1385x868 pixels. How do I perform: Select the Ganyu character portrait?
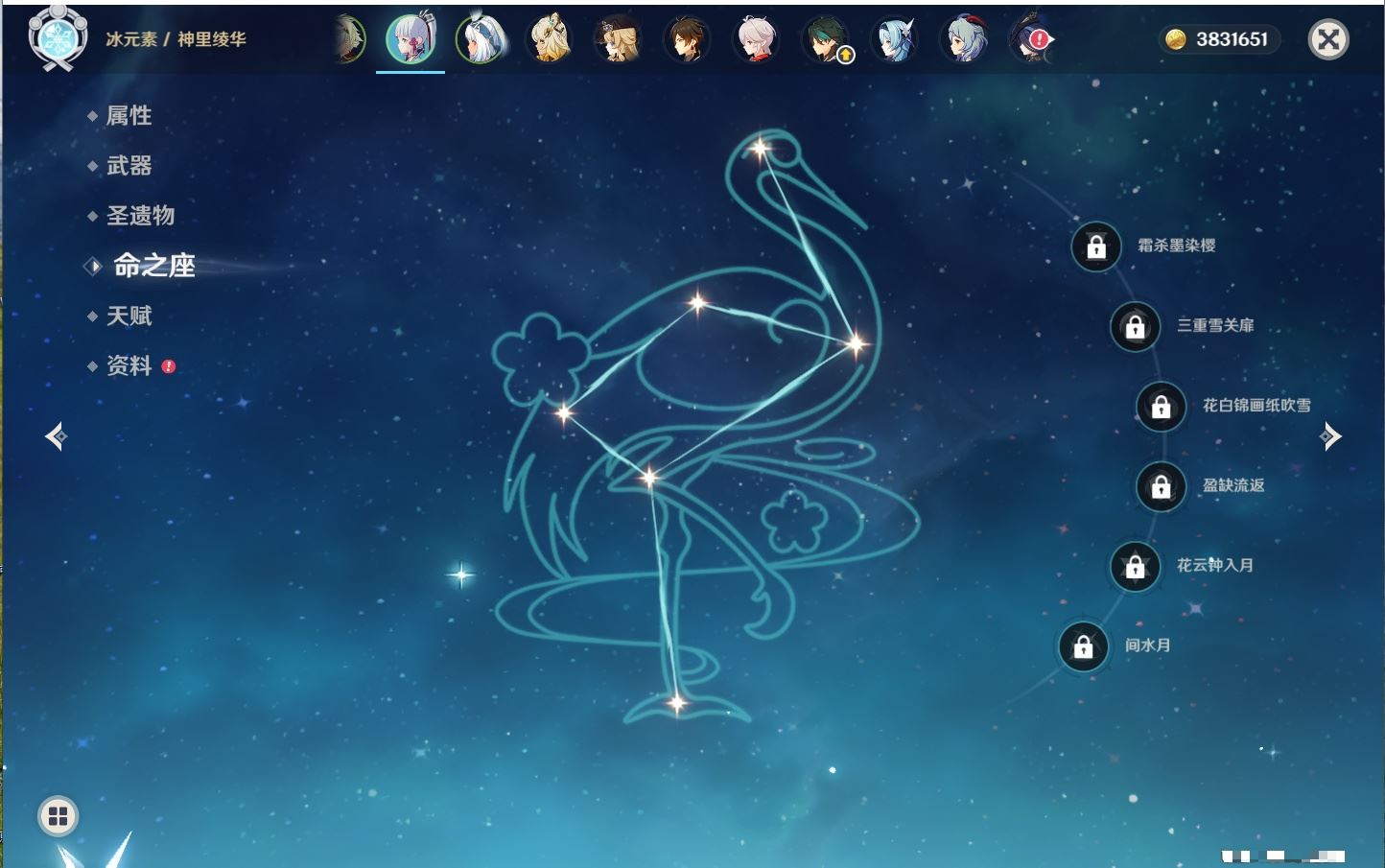tap(964, 39)
